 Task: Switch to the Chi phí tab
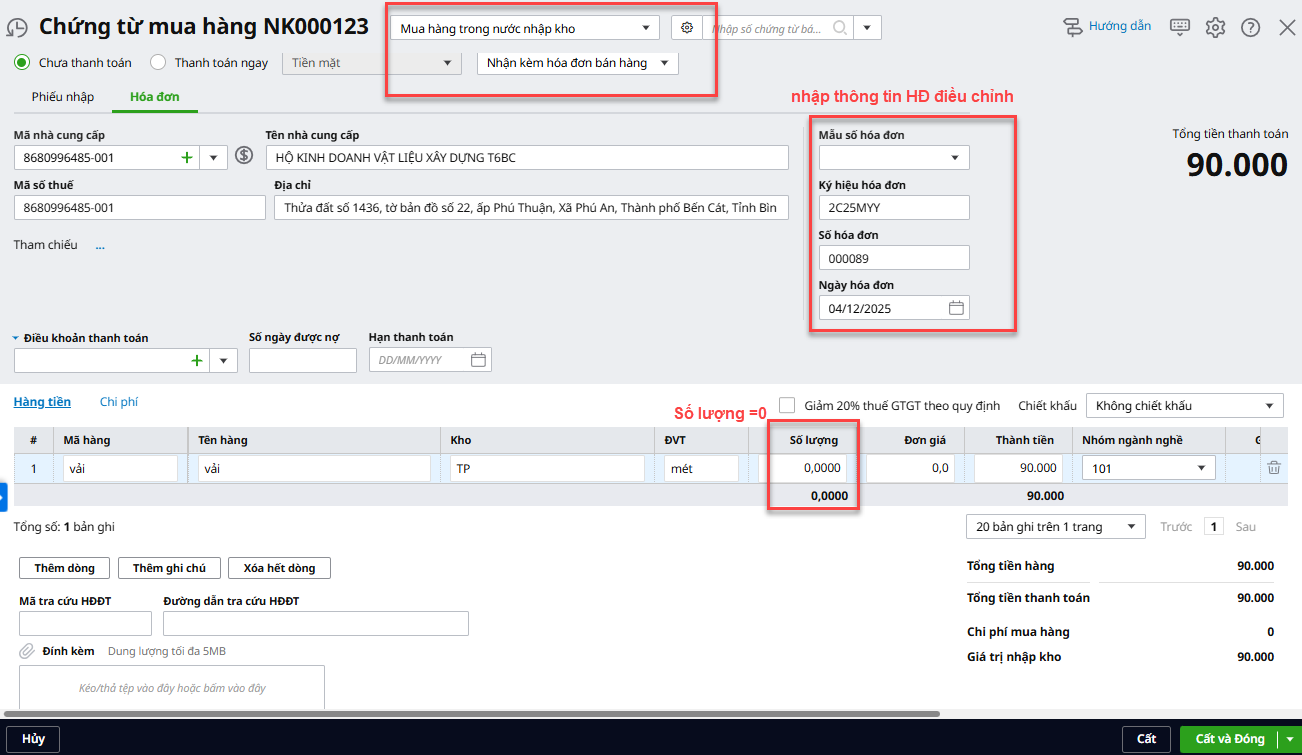point(119,402)
